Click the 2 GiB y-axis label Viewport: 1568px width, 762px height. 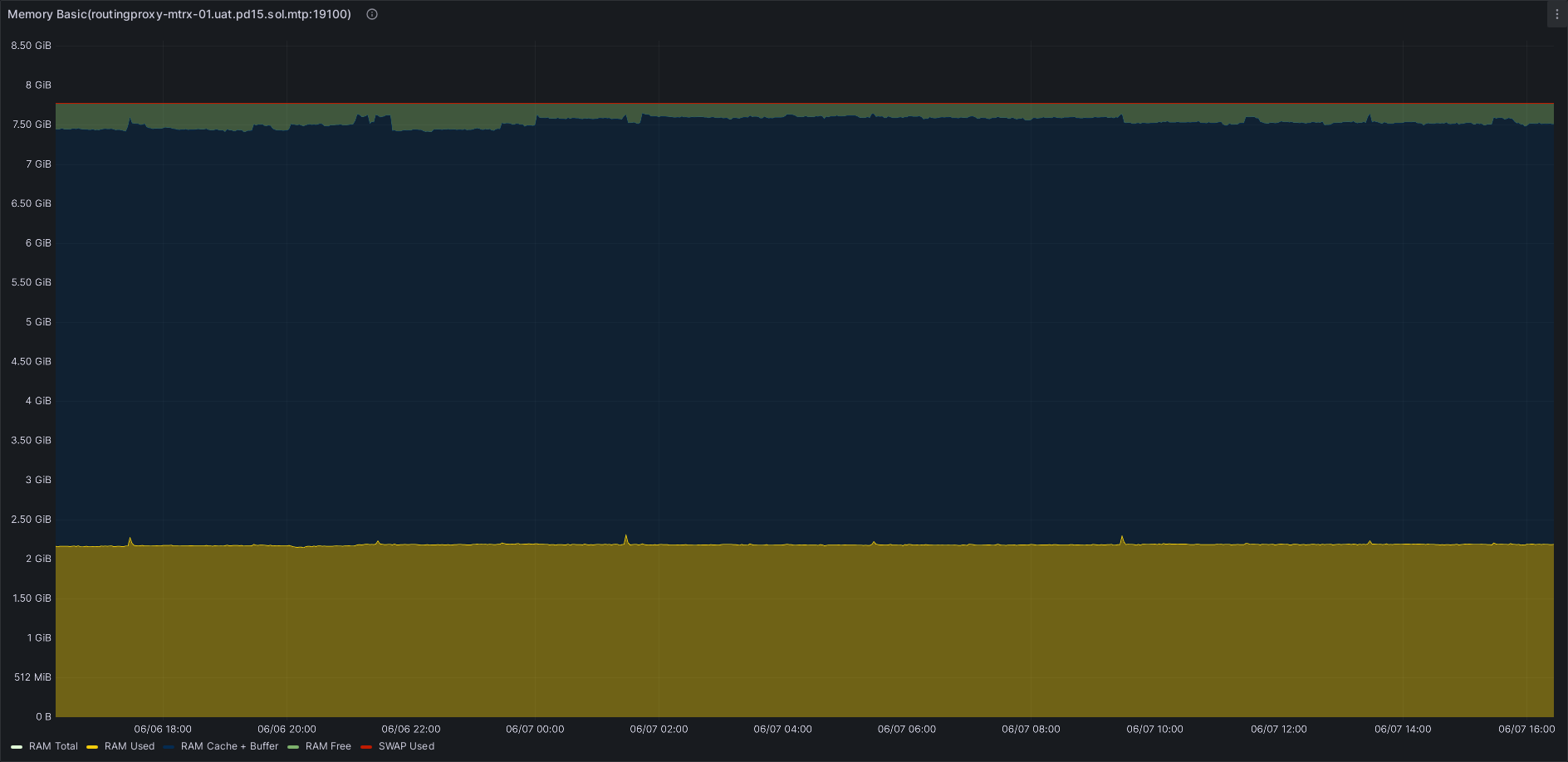(x=38, y=559)
